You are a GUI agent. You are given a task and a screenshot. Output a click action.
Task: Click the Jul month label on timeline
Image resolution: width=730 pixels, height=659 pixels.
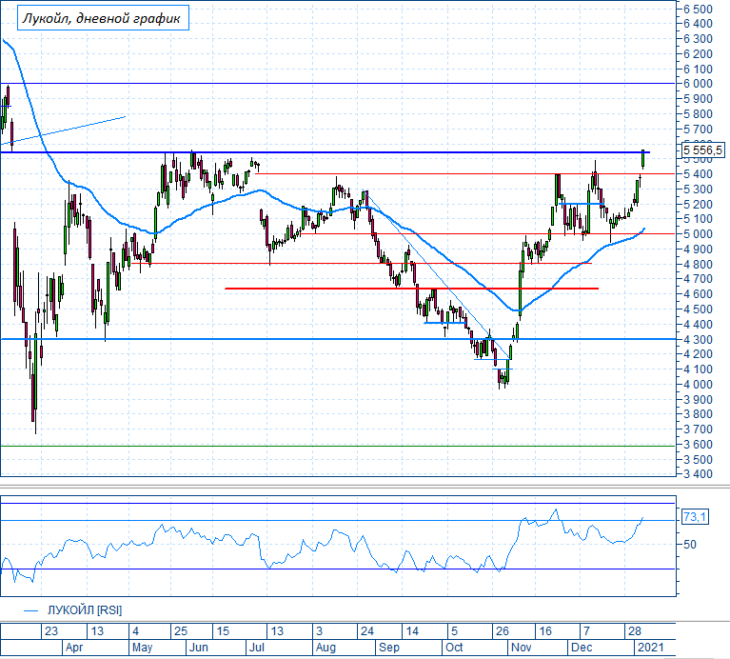257,647
